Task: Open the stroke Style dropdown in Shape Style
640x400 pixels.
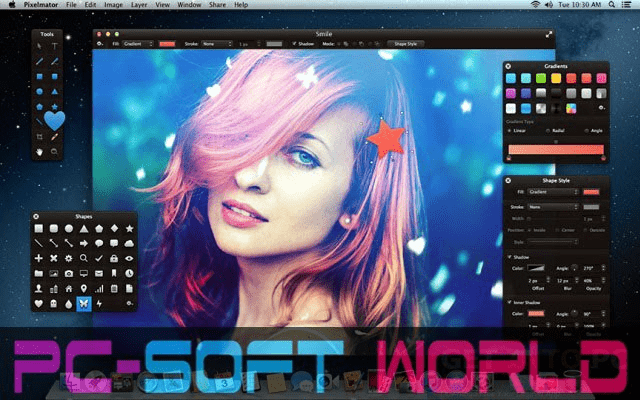Action: (553, 242)
